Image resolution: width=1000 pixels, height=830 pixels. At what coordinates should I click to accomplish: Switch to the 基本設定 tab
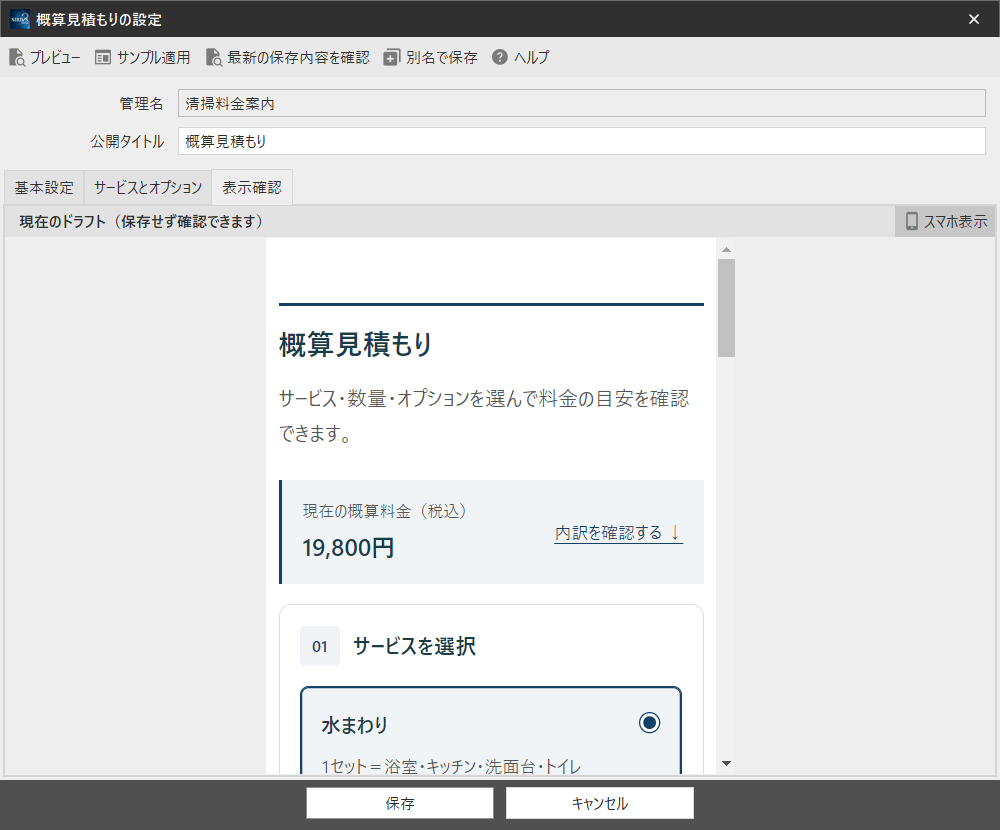pyautogui.click(x=44, y=188)
